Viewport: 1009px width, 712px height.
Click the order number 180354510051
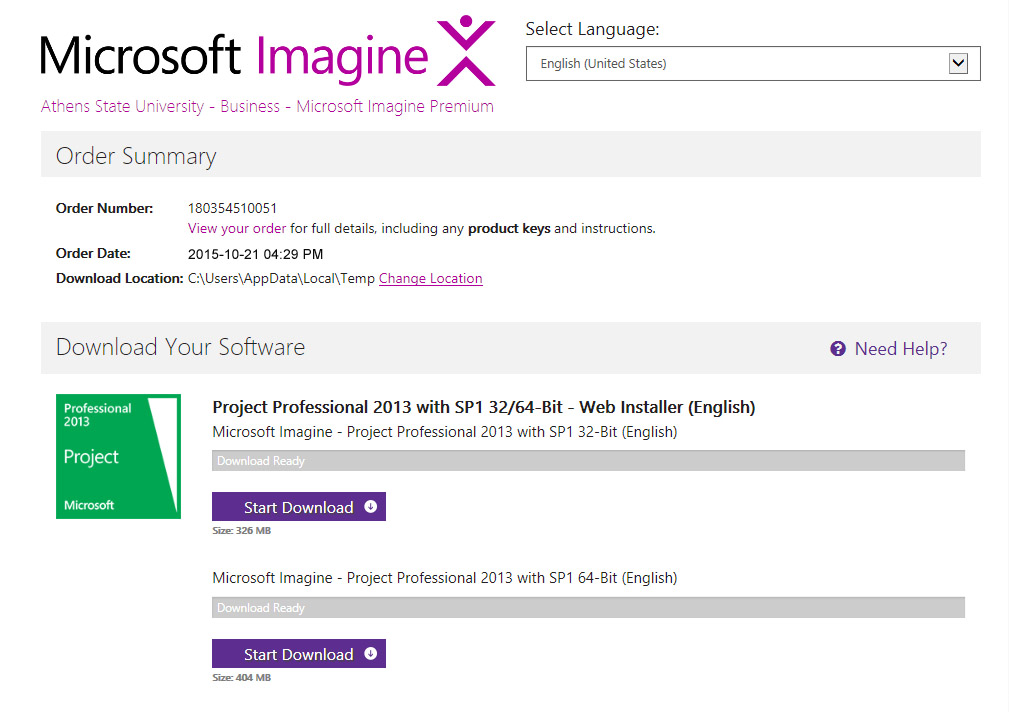click(232, 208)
